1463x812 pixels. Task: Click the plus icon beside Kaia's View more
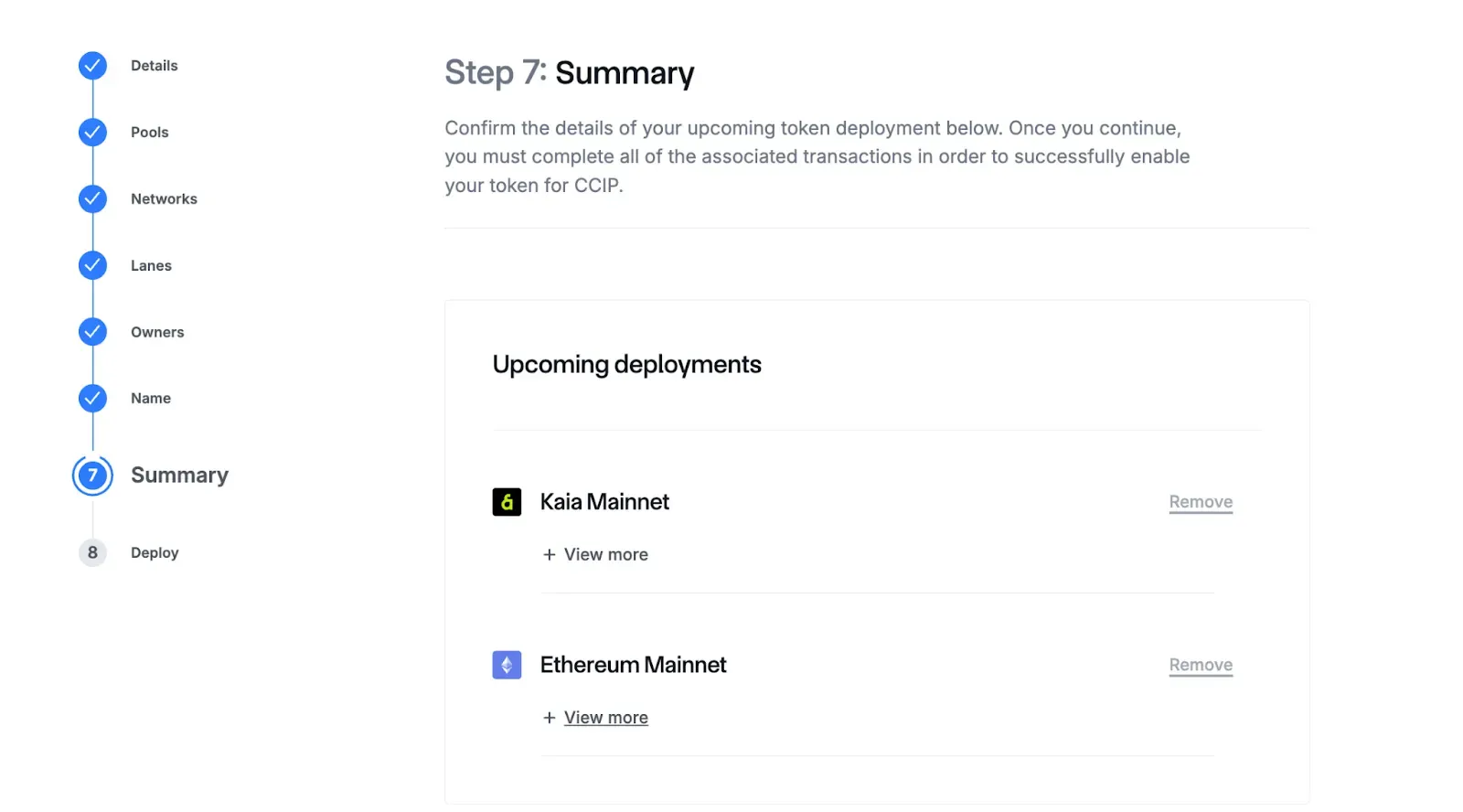point(549,555)
